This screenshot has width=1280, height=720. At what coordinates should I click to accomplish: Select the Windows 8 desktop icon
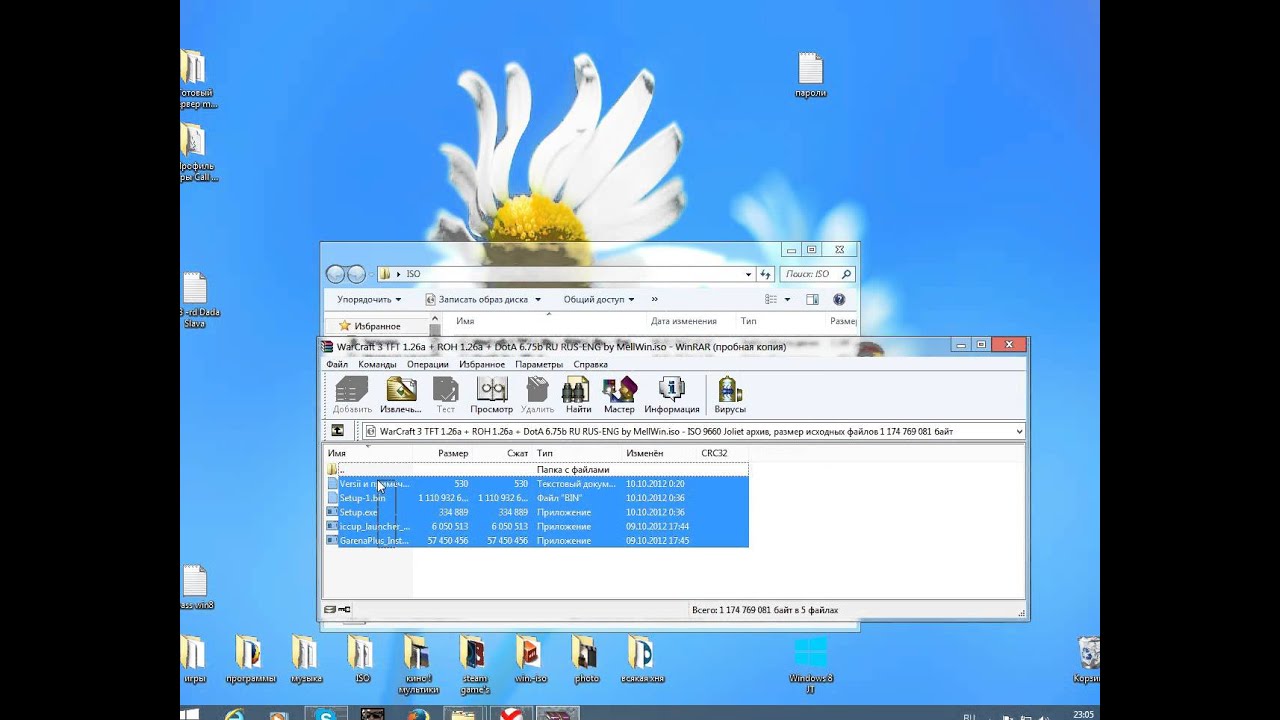point(810,663)
